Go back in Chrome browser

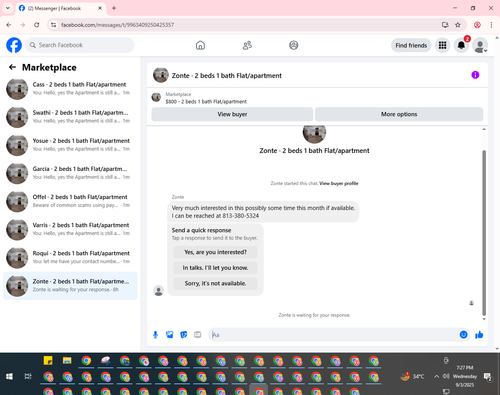tap(9, 25)
